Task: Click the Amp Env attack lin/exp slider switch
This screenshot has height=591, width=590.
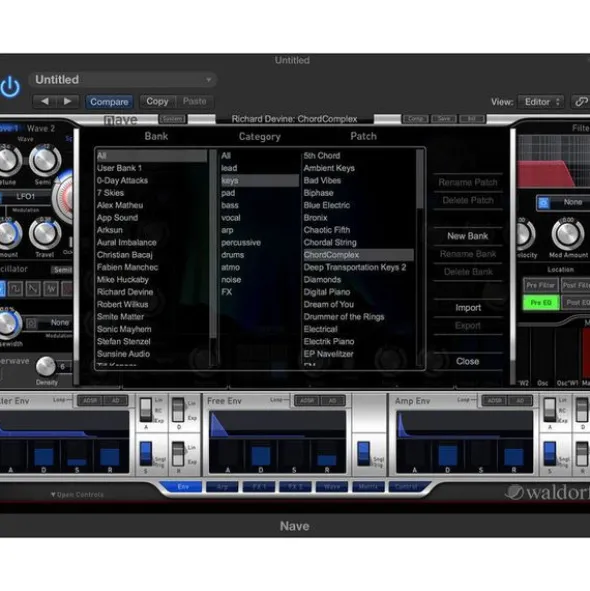Action: pyautogui.click(x=549, y=410)
